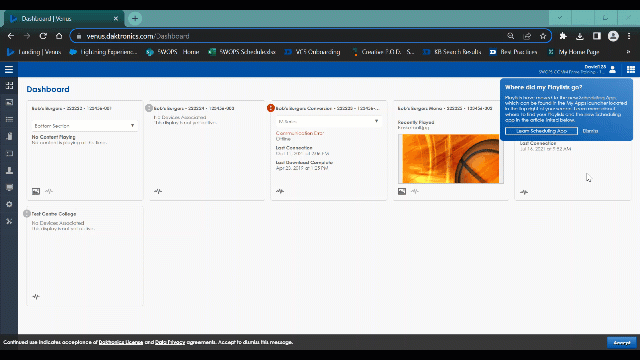Dismiss the Where did my Playlists go popup

(590, 131)
